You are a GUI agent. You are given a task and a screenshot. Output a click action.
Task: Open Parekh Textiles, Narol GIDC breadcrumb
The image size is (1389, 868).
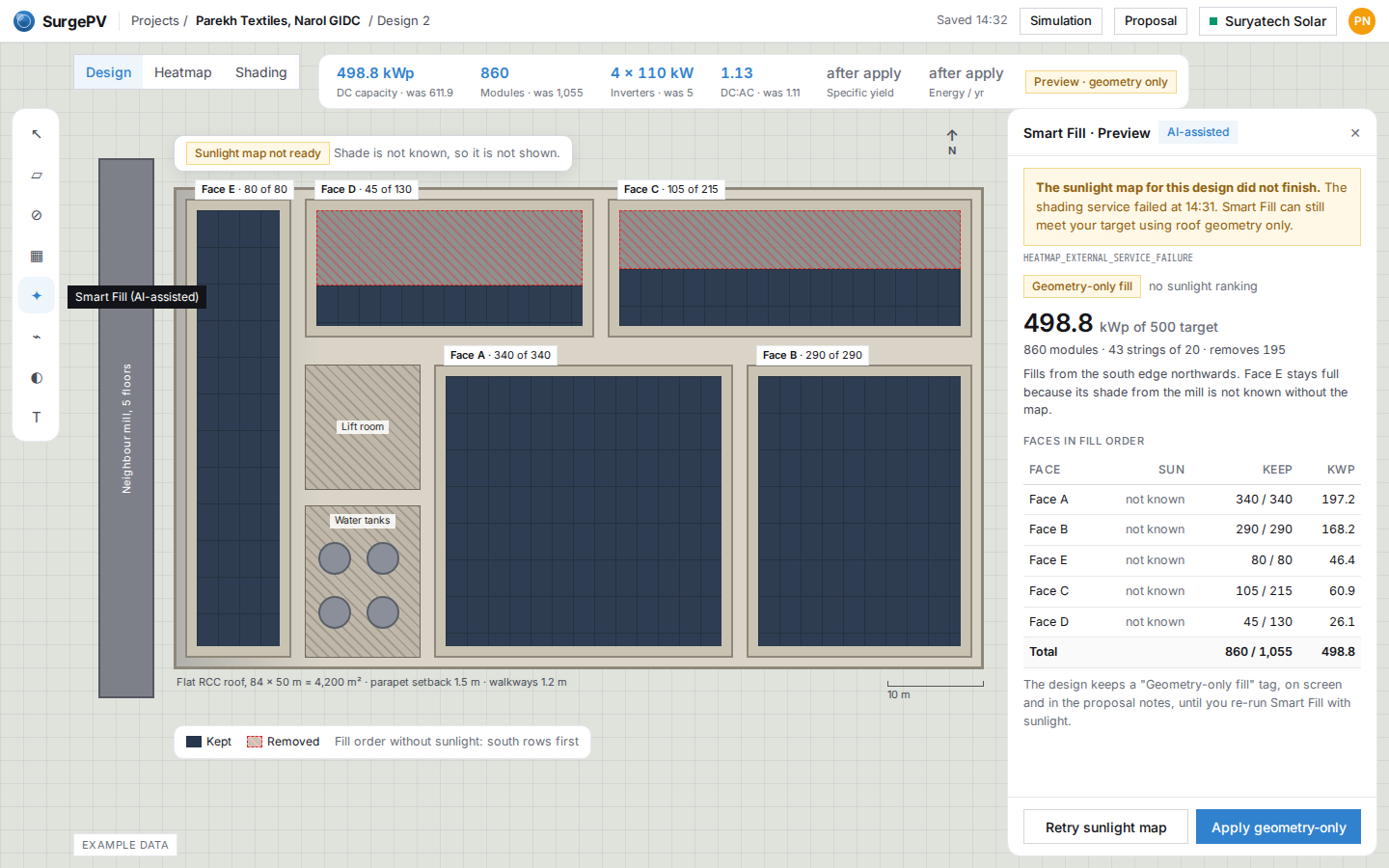coord(278,21)
